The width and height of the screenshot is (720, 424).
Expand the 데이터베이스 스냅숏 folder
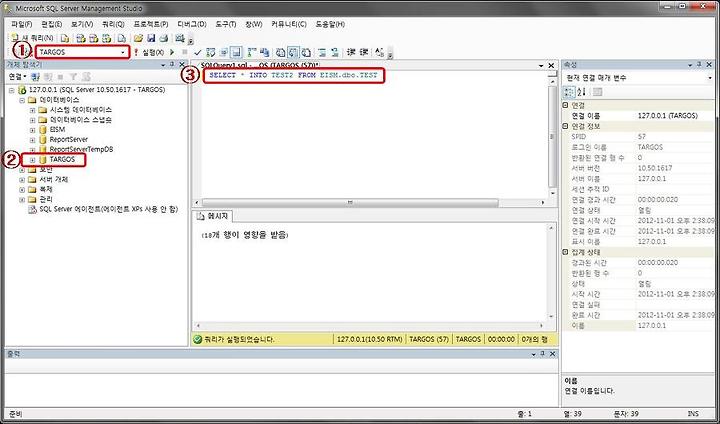pos(32,120)
